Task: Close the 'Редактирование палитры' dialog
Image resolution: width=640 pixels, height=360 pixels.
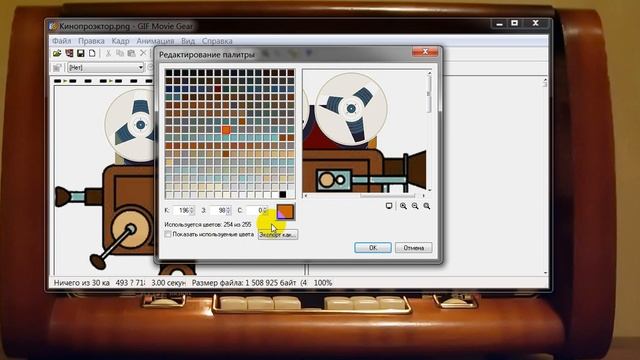Action: coord(425,51)
